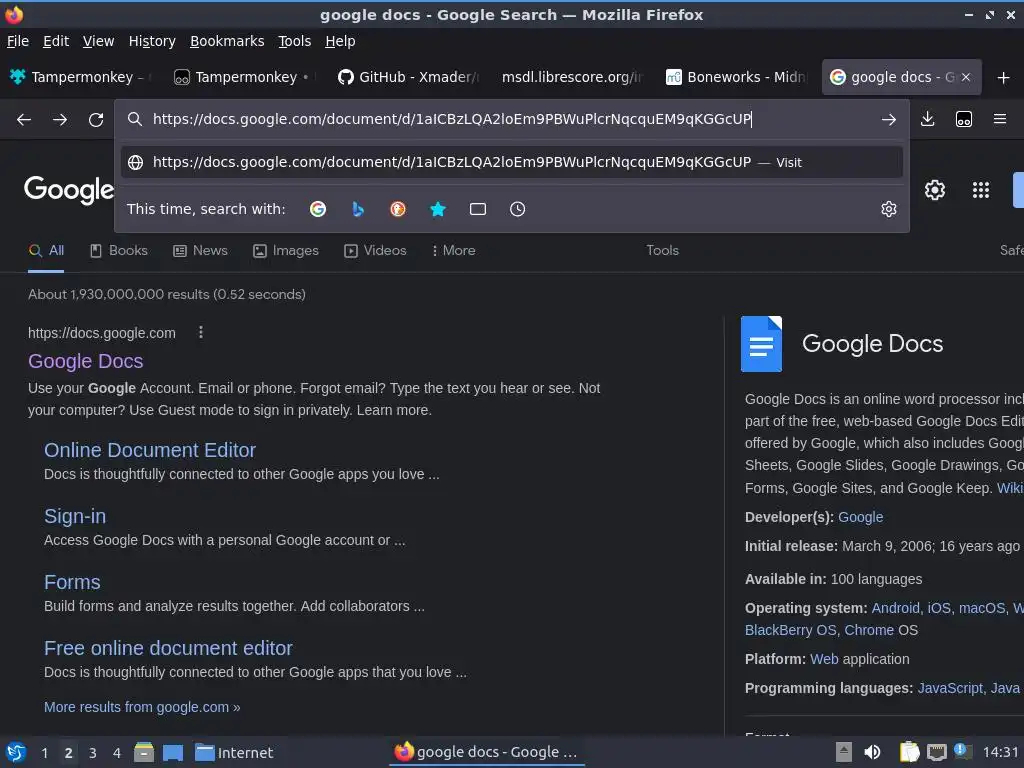Go back to the previous page
Viewport: 1024px width, 768px height.
[x=24, y=120]
